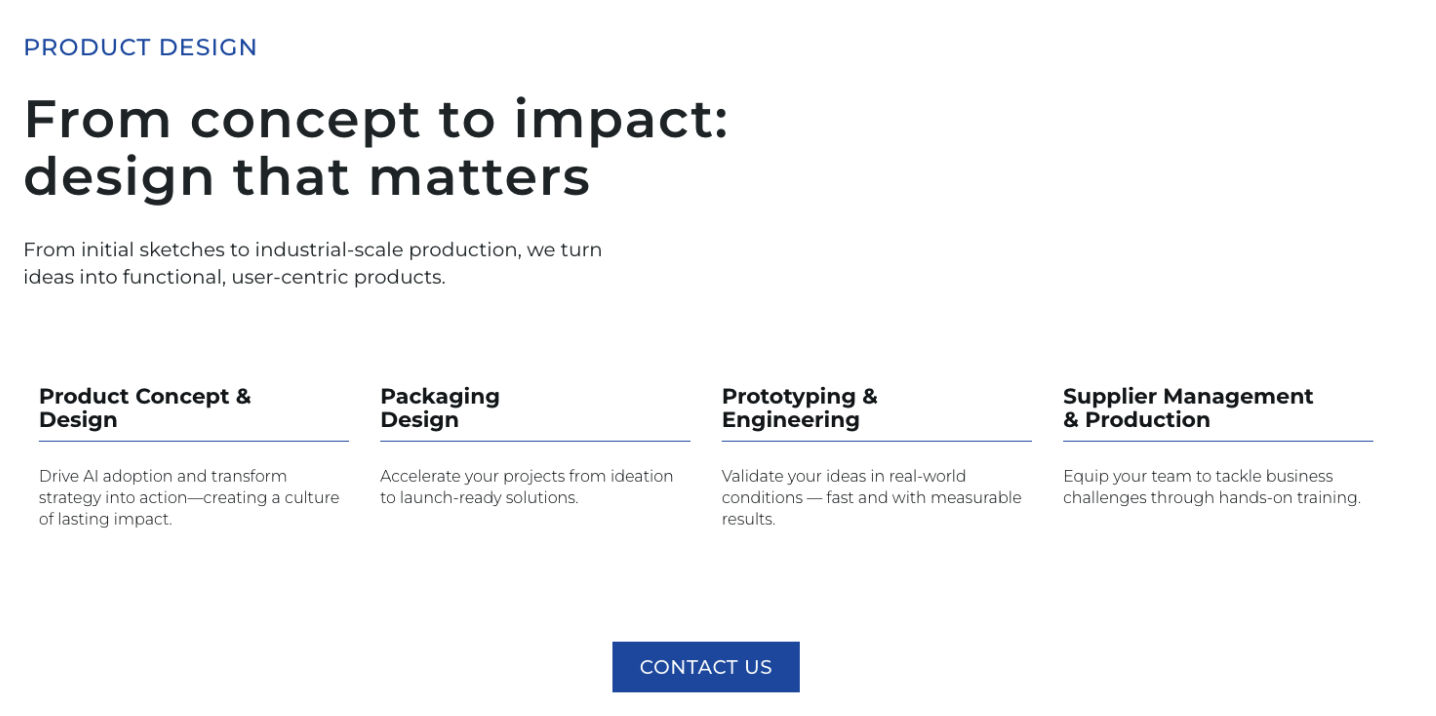Viewport: 1436px width, 716px height.
Task: Click the Product Design section label
Action: [140, 47]
